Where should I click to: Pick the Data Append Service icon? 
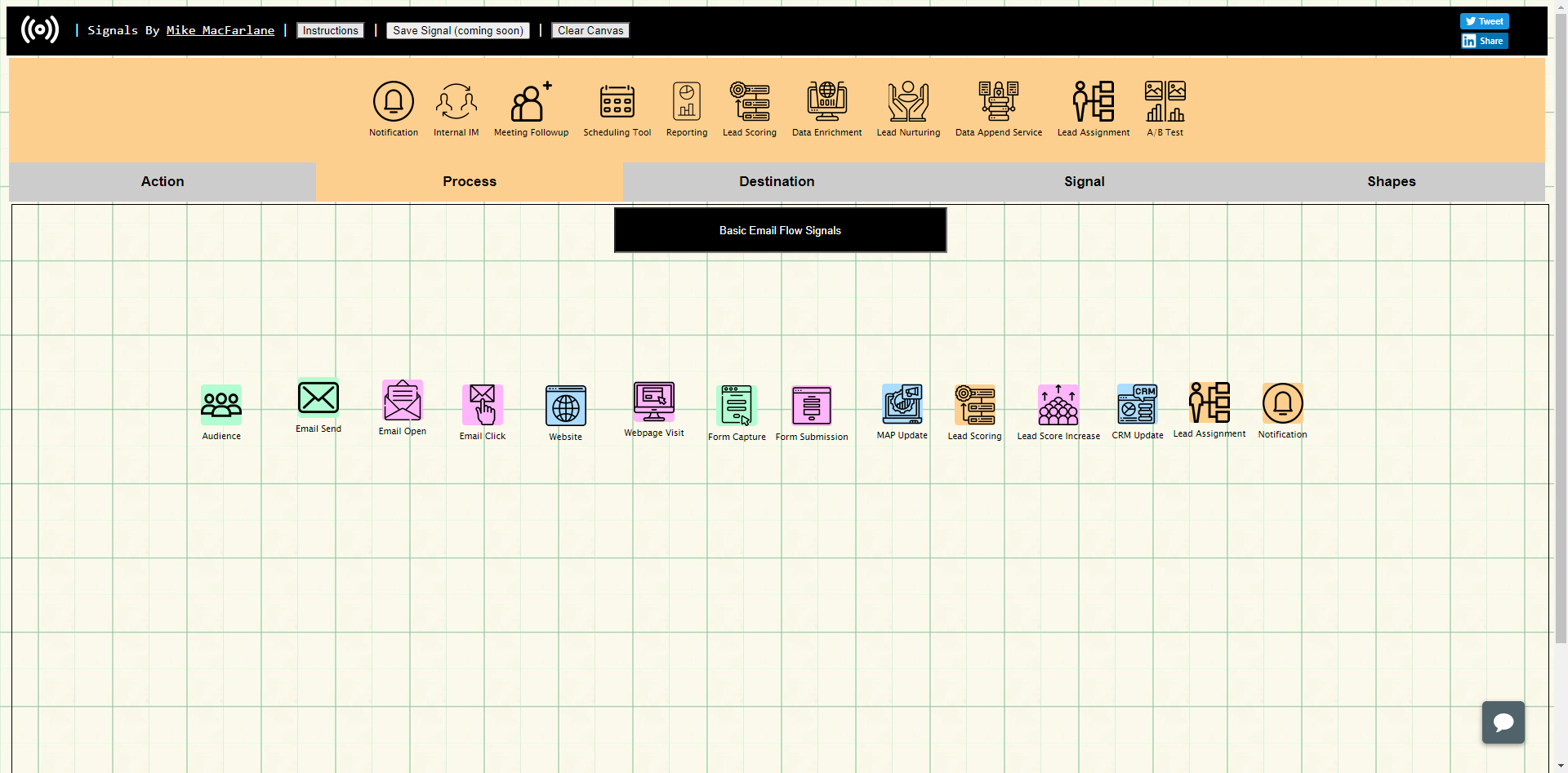[x=999, y=102]
